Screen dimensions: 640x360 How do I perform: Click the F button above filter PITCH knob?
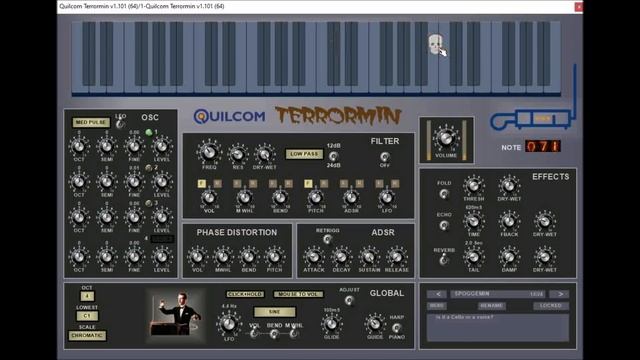308,184
